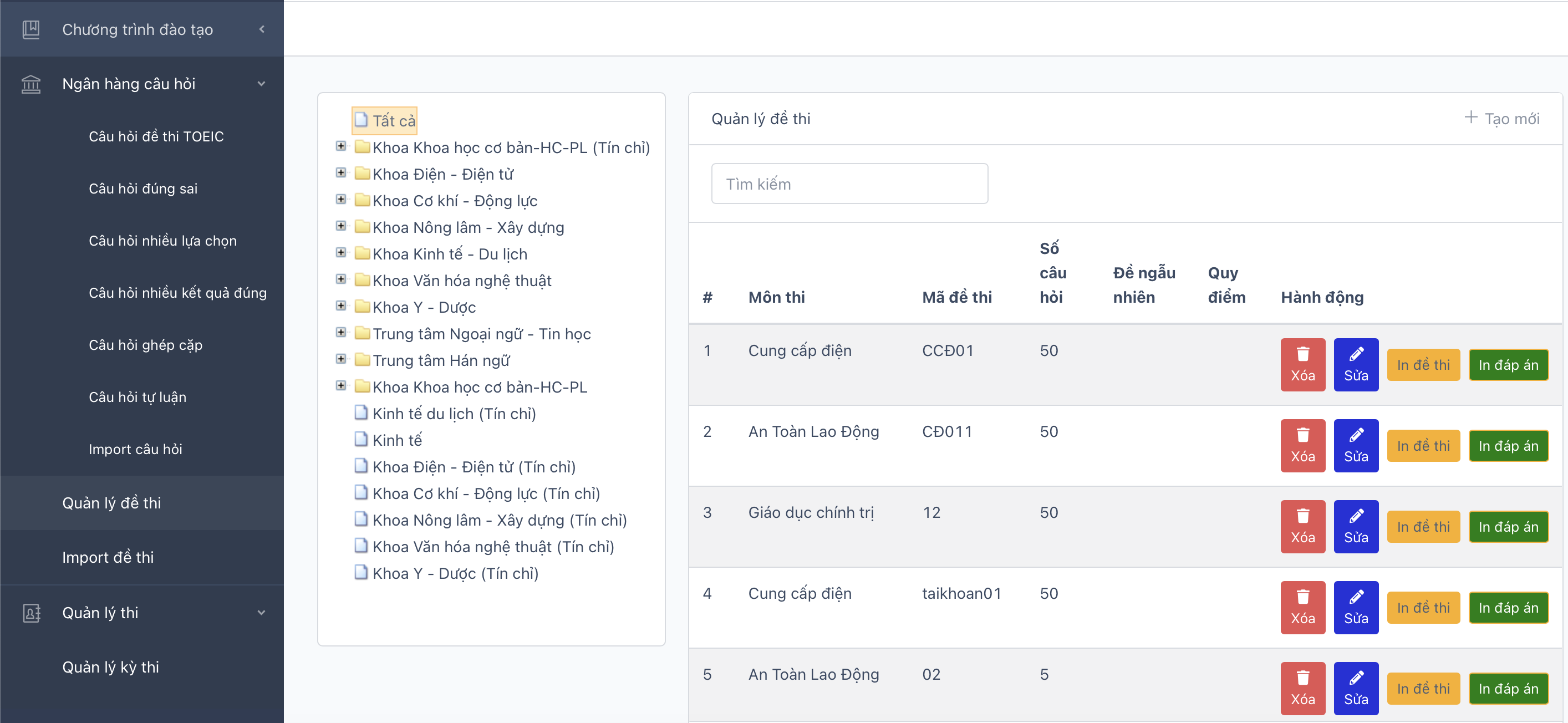Screen dimensions: 1568x723
Task: Edit the CĐ011 exam via Sửa
Action: coord(1356,445)
